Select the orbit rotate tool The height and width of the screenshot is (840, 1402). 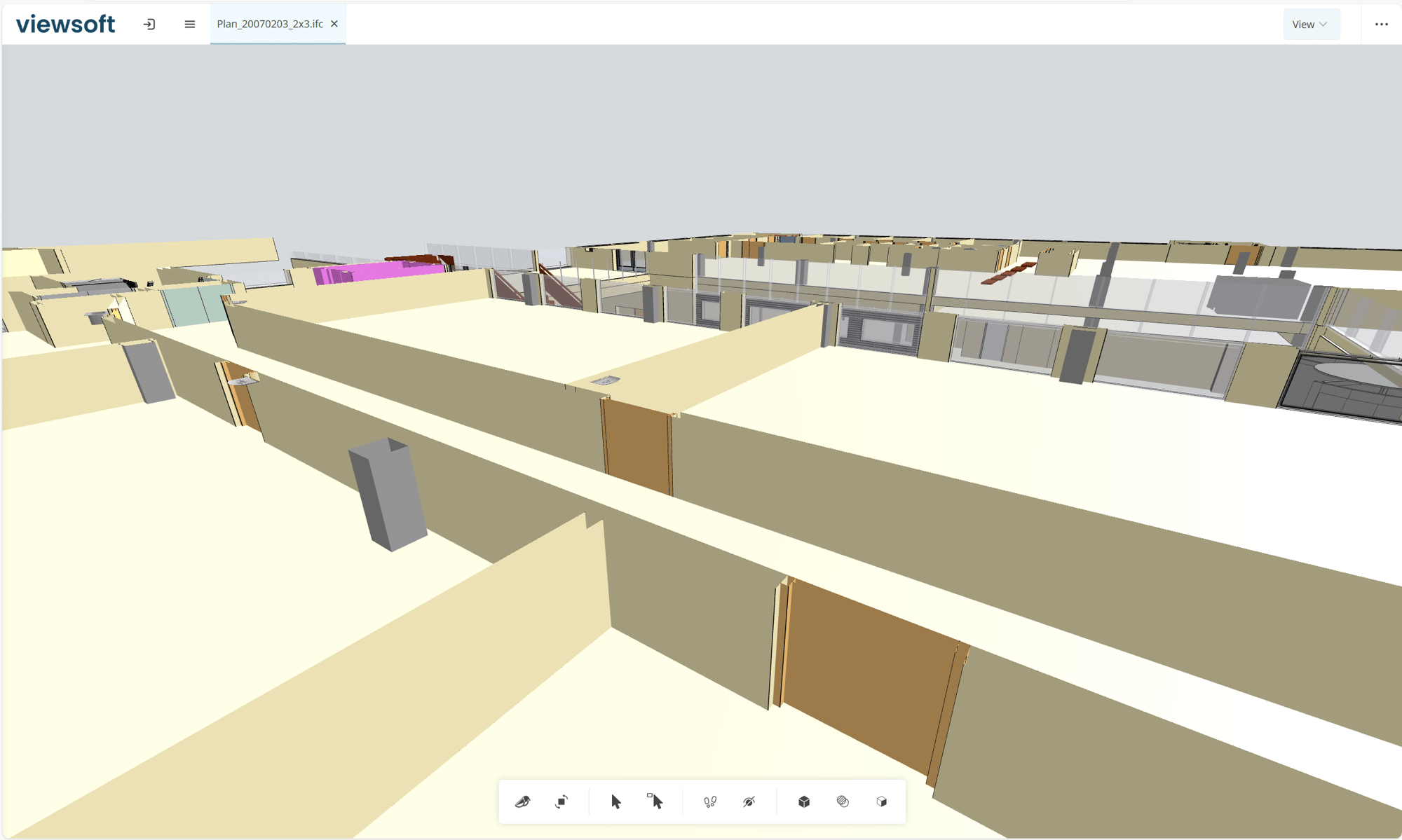pos(562,801)
